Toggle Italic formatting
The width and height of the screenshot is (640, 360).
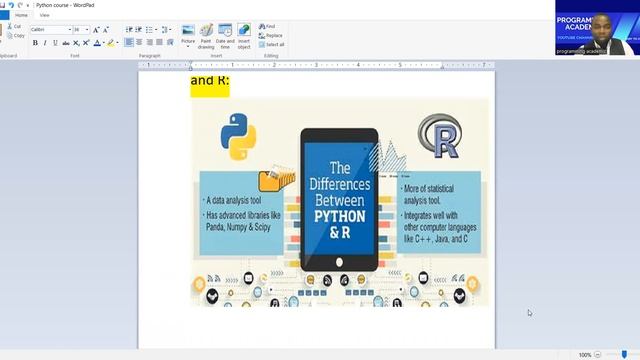click(45, 42)
